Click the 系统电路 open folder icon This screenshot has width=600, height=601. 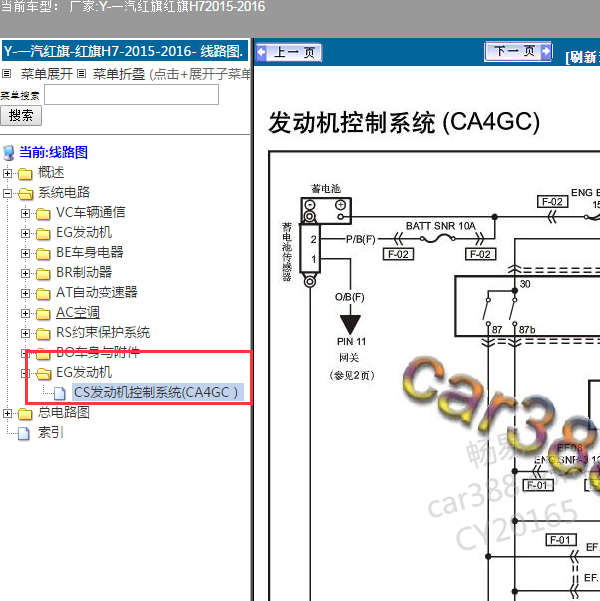click(x=25, y=194)
